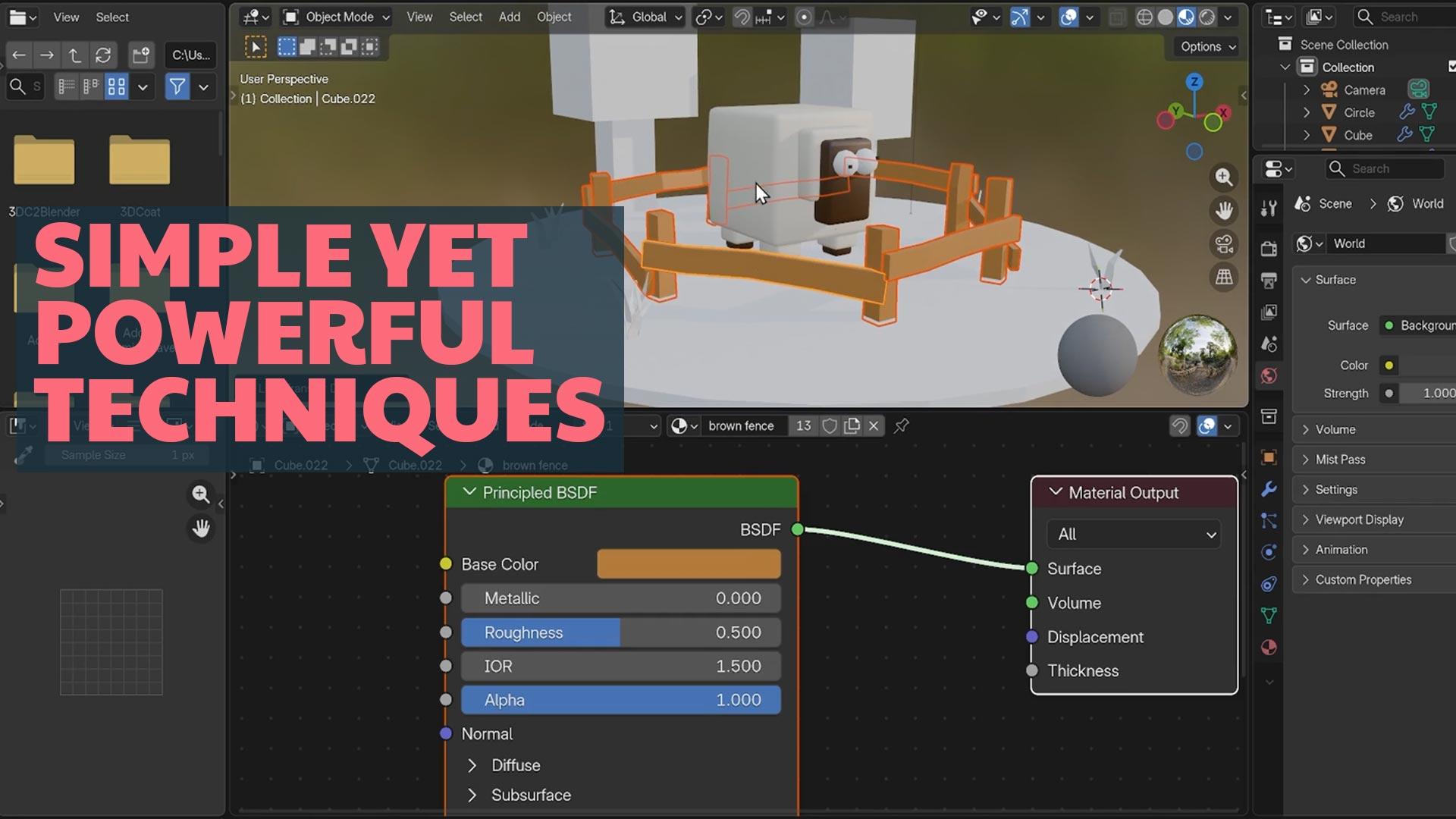Click the Surface Background shader button

tap(1418, 325)
